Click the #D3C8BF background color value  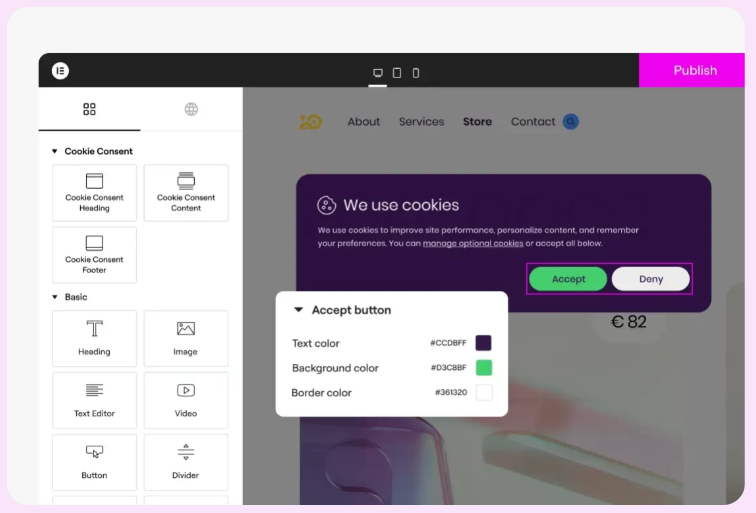click(448, 368)
